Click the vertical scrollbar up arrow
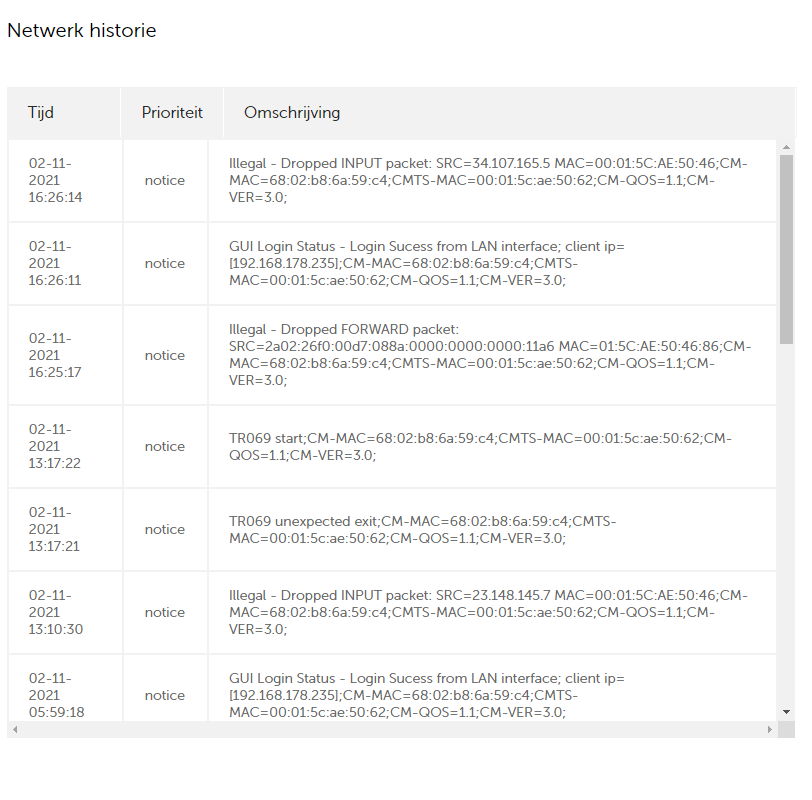812x800 pixels. tap(786, 147)
